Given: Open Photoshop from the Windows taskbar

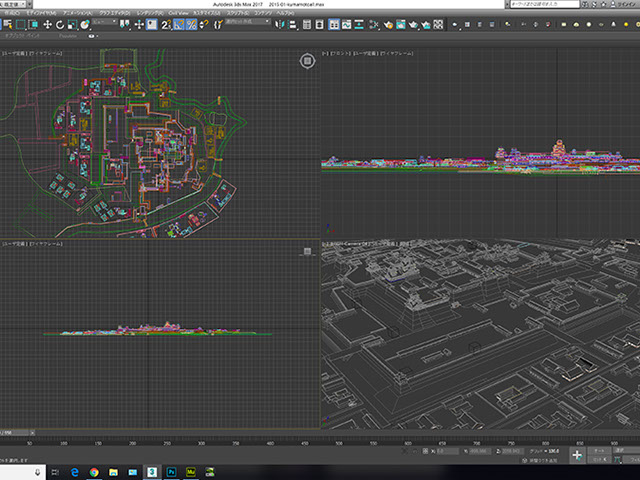Looking at the screenshot, I should [x=171, y=470].
